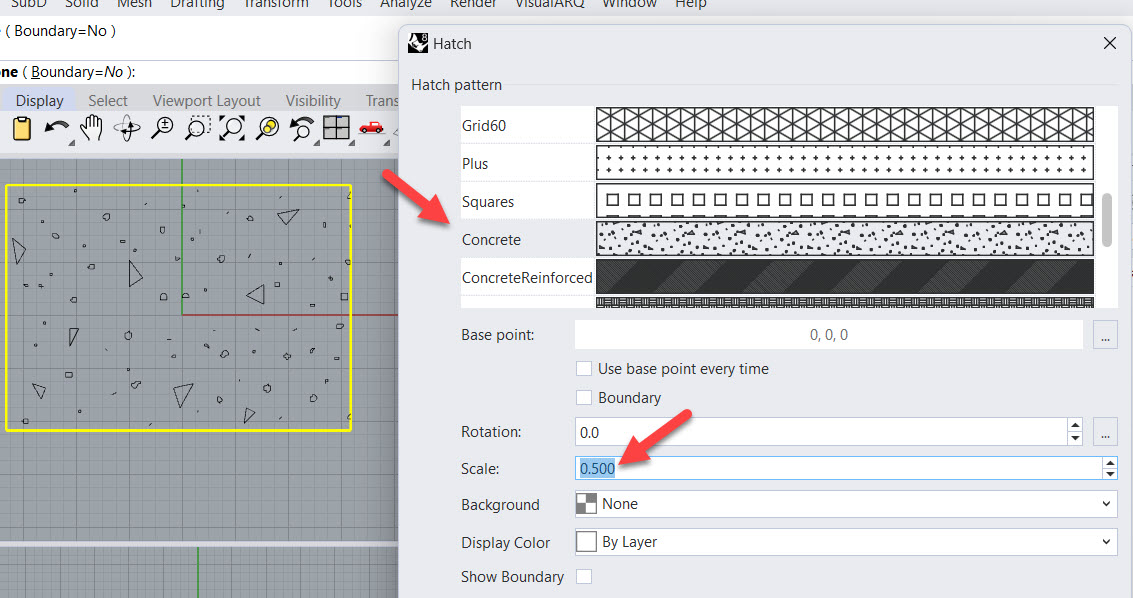The height and width of the screenshot is (598, 1133).
Task: Click the red car icon
Action: pyautogui.click(x=371, y=128)
